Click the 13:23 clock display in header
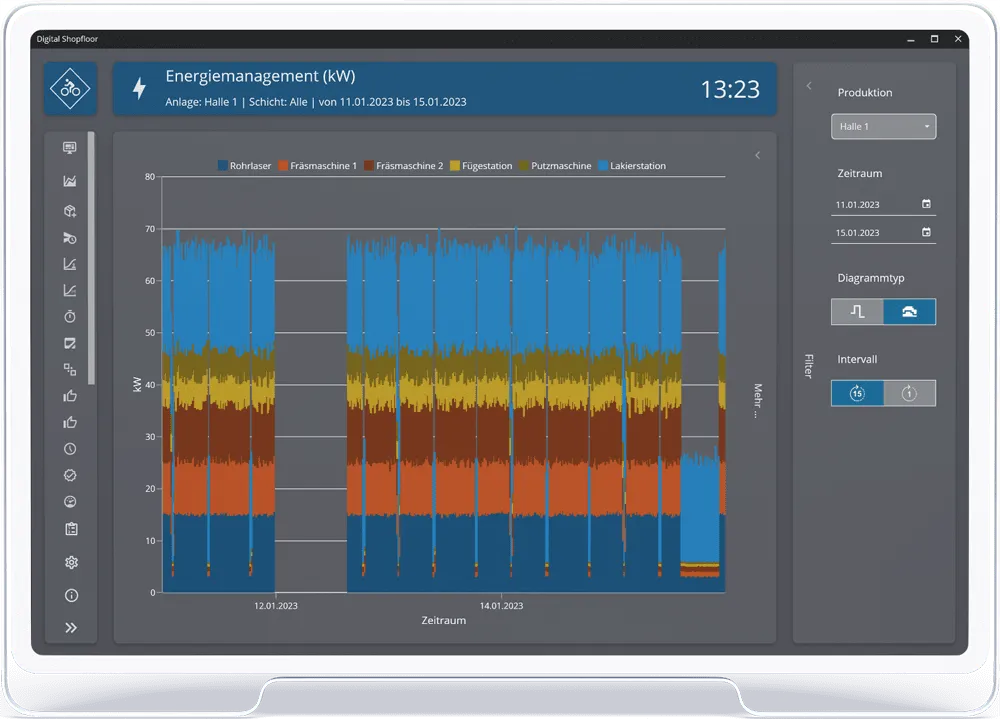 [730, 89]
